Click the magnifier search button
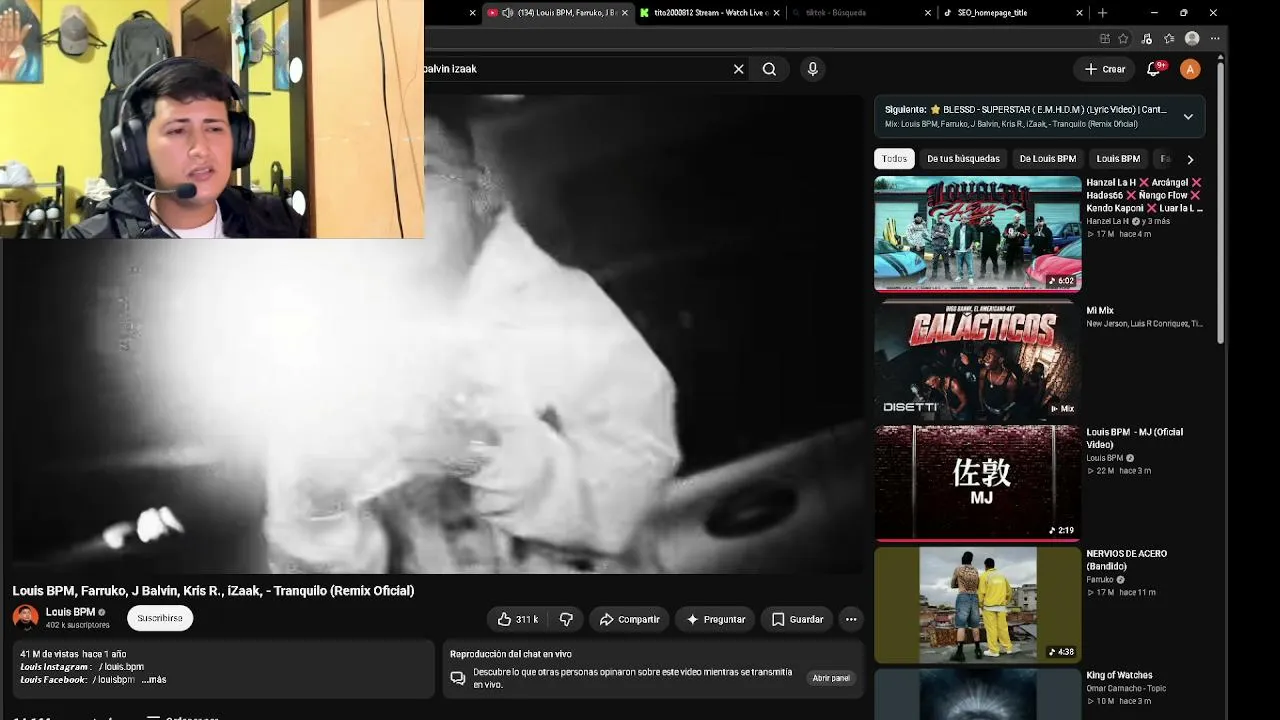Image resolution: width=1280 pixels, height=720 pixels. coord(769,69)
